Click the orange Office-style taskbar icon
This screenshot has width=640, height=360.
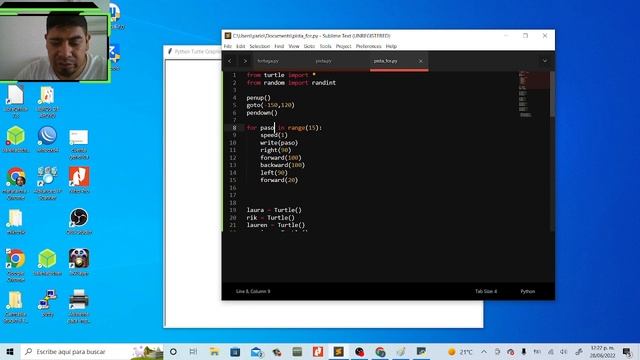click(x=318, y=351)
